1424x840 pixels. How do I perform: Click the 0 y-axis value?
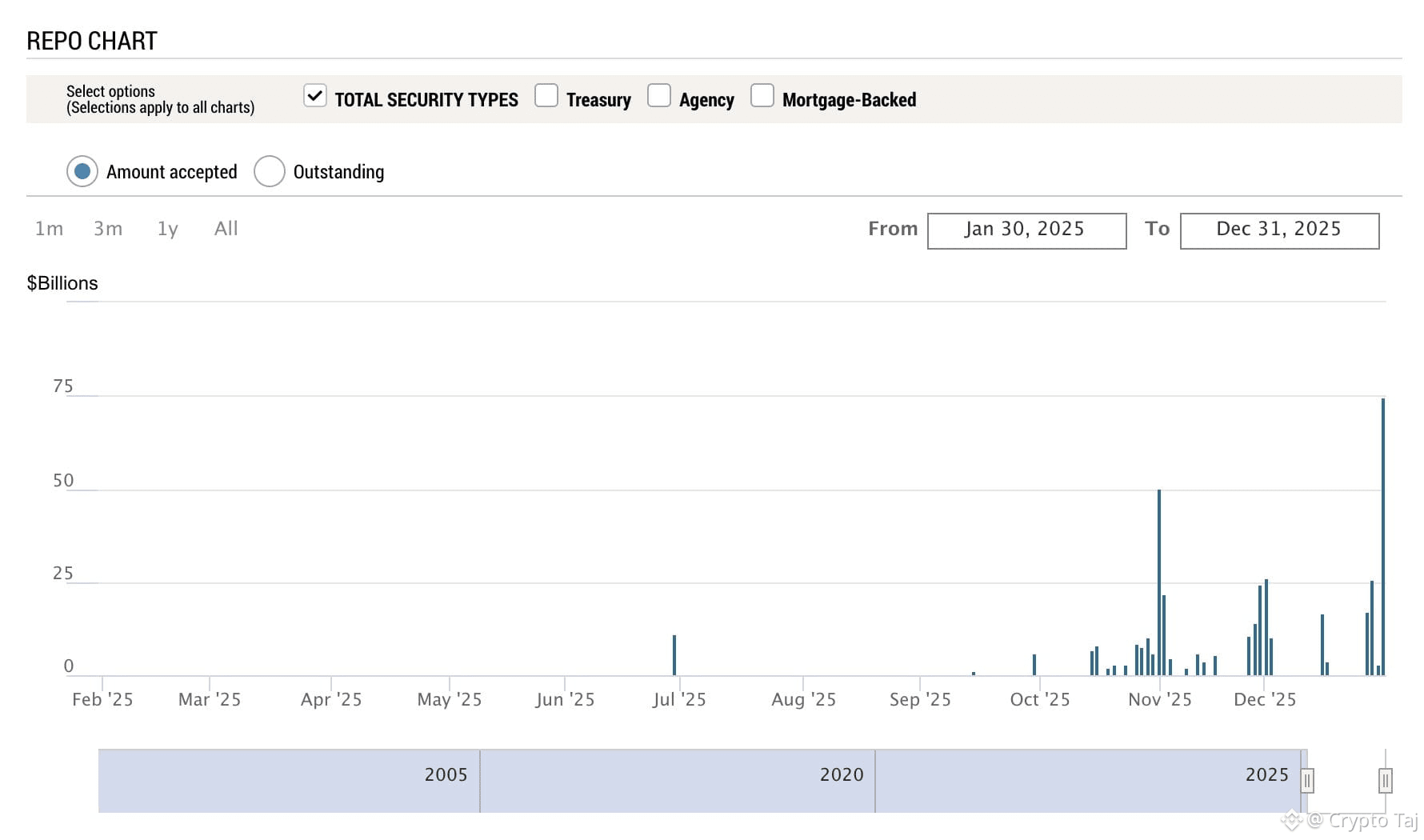pyautogui.click(x=69, y=666)
